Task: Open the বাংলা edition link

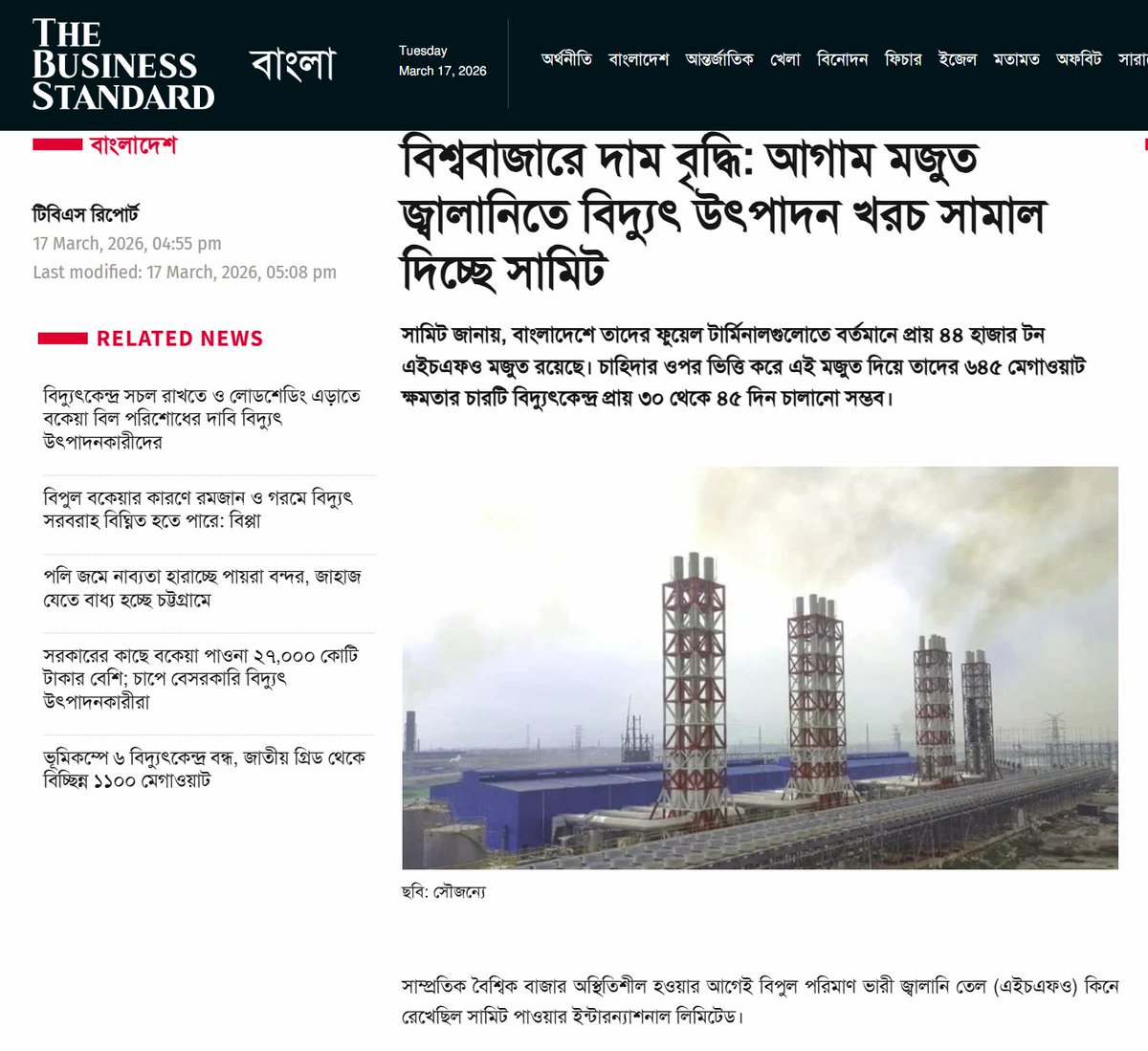Action: pos(292,62)
